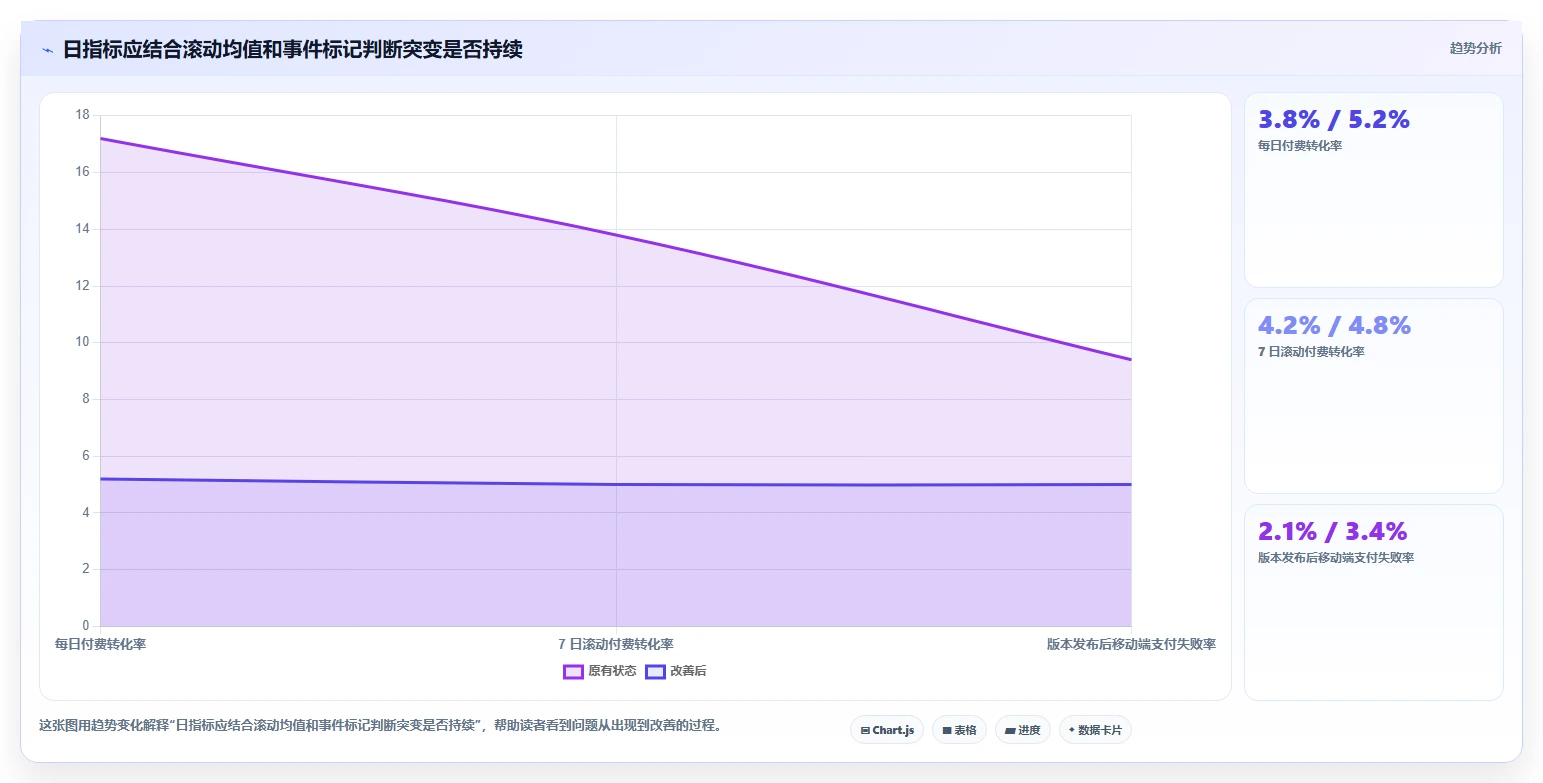This screenshot has width=1543, height=783.
Task: Toggle the 原有状态 legend swatch
Action: [573, 671]
